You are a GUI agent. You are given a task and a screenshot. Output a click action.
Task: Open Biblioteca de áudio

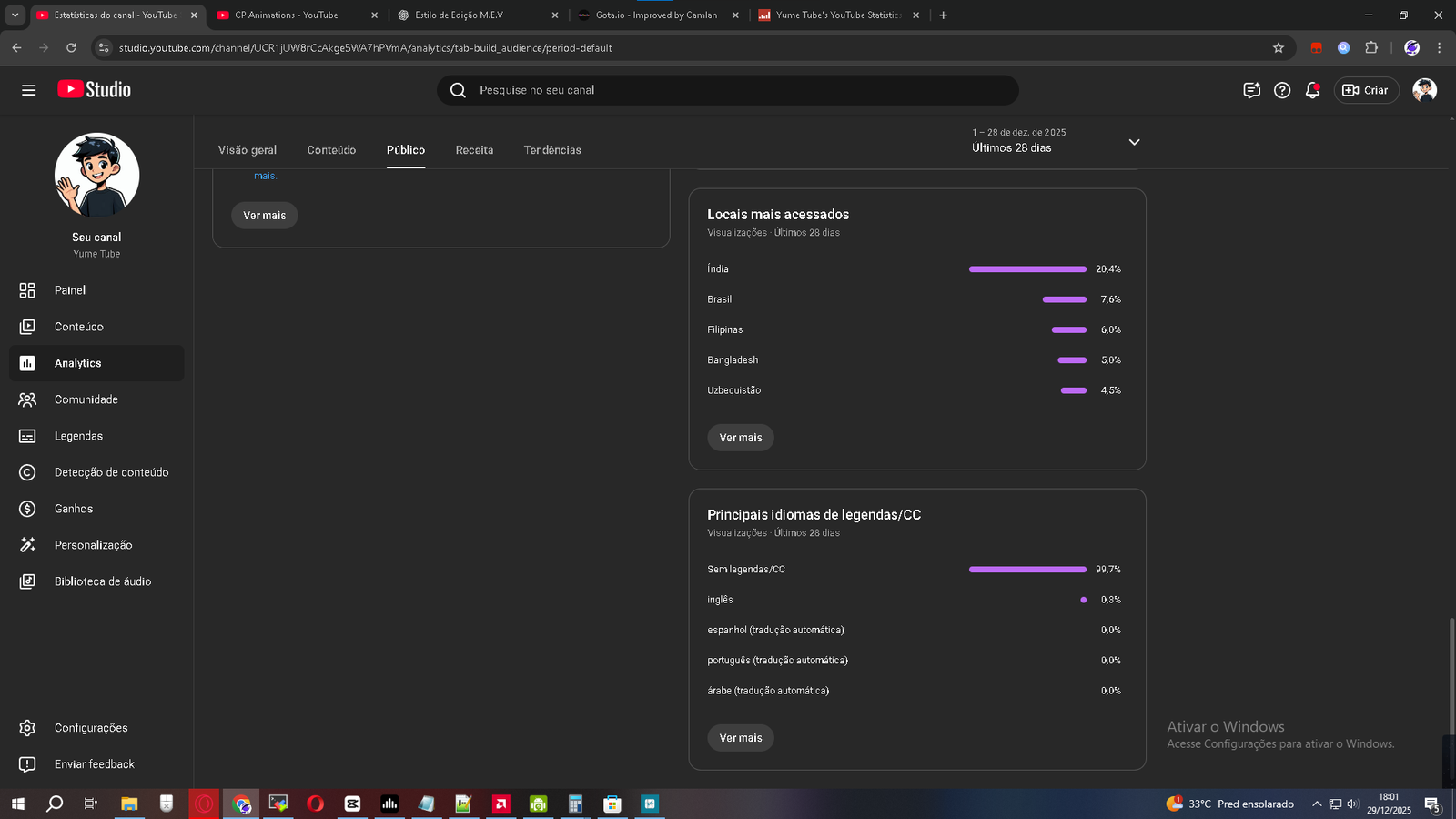pyautogui.click(x=102, y=581)
